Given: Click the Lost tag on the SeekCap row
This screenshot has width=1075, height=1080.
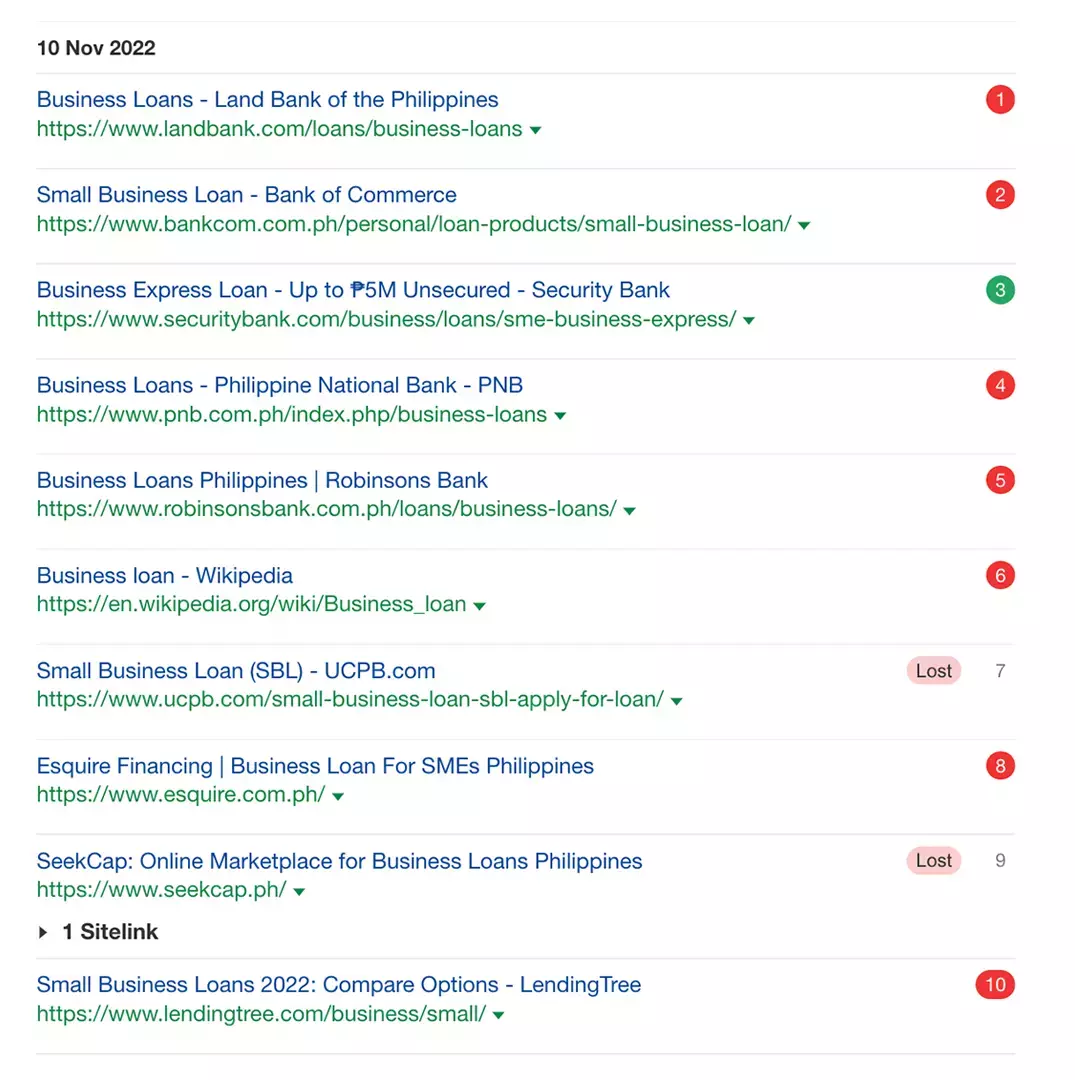Looking at the screenshot, I should point(933,860).
